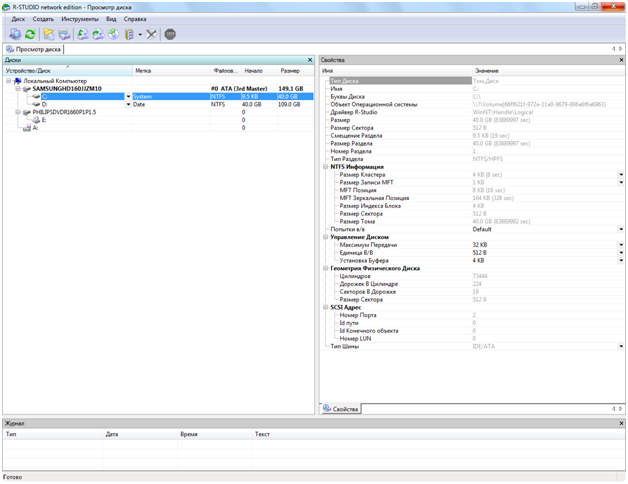Screen dimensions: 628x484
Task: Click Create region toolbar icon
Action: pyautogui.click(x=114, y=34)
